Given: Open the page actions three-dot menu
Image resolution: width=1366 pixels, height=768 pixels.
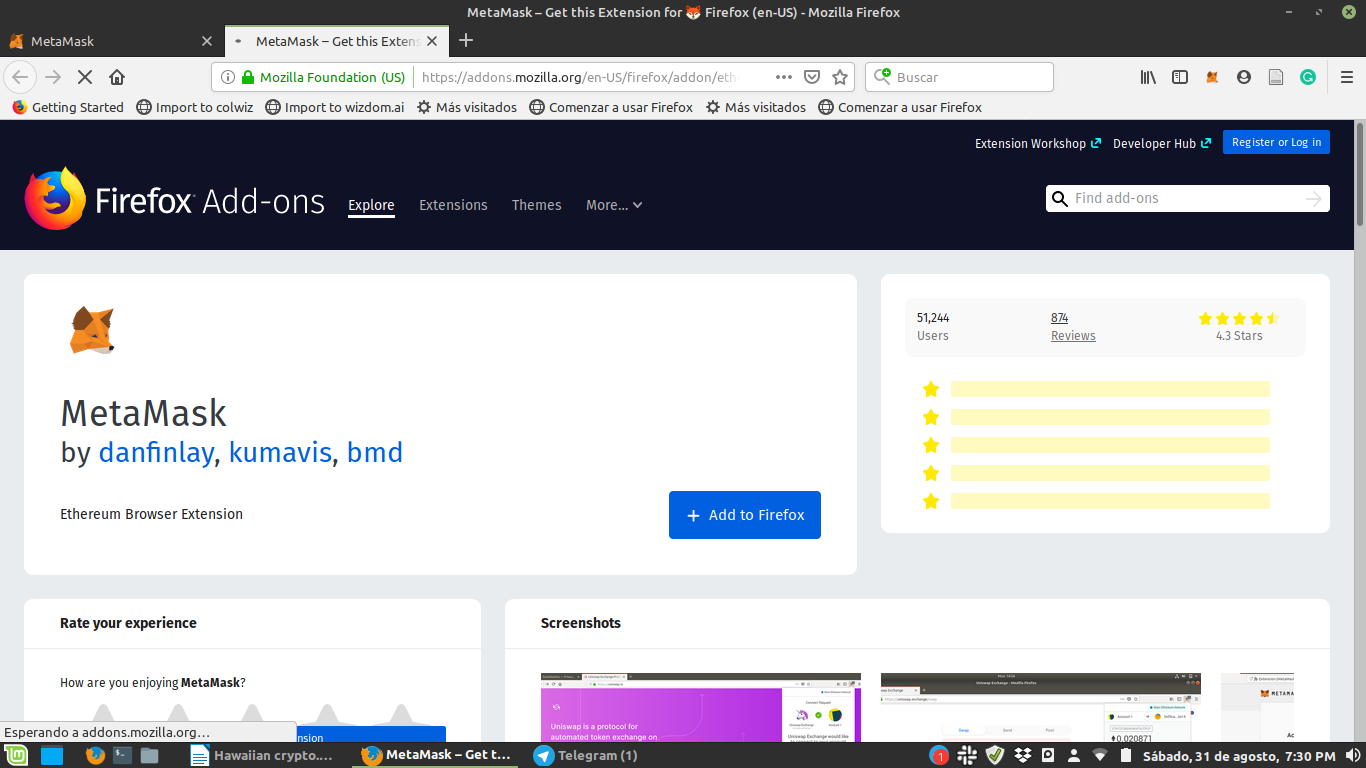Looking at the screenshot, I should pos(784,77).
